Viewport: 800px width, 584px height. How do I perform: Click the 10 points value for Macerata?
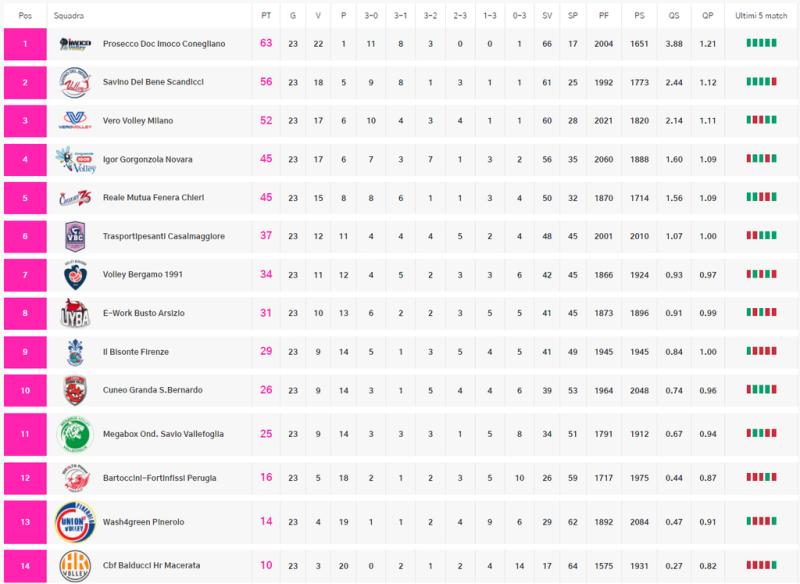tap(266, 565)
